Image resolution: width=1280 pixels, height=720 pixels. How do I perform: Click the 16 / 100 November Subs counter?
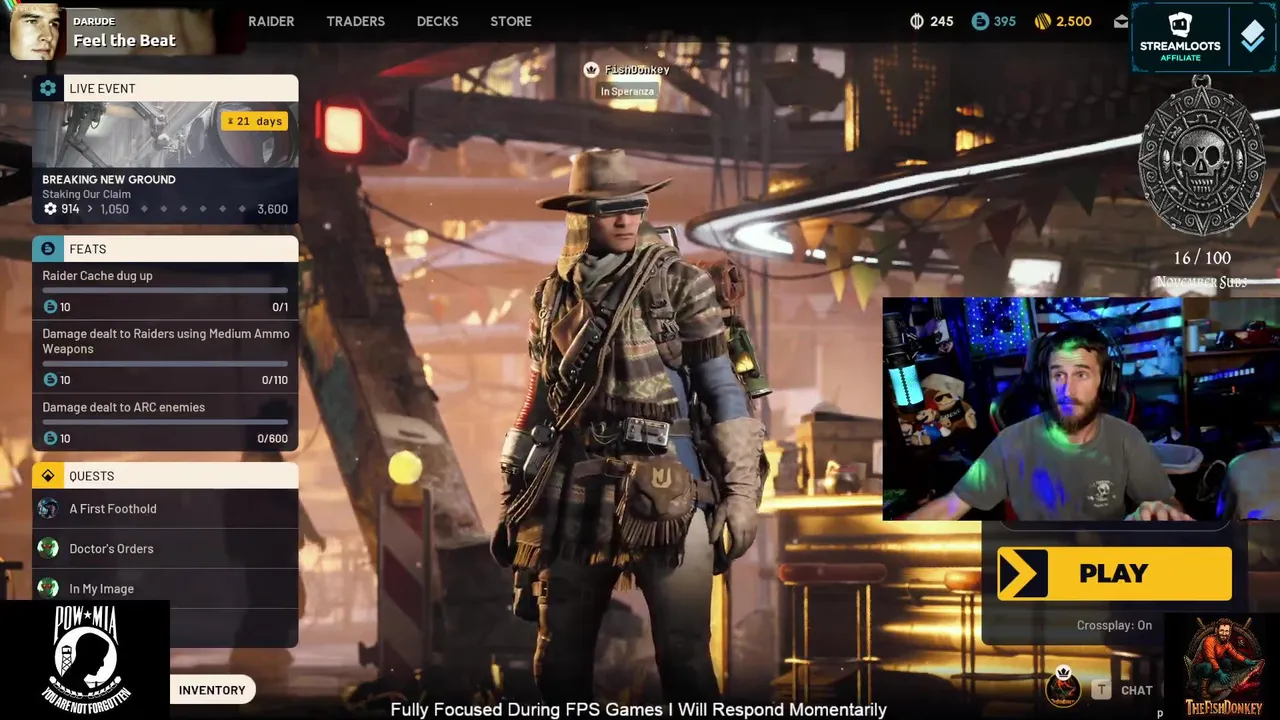1202,270
